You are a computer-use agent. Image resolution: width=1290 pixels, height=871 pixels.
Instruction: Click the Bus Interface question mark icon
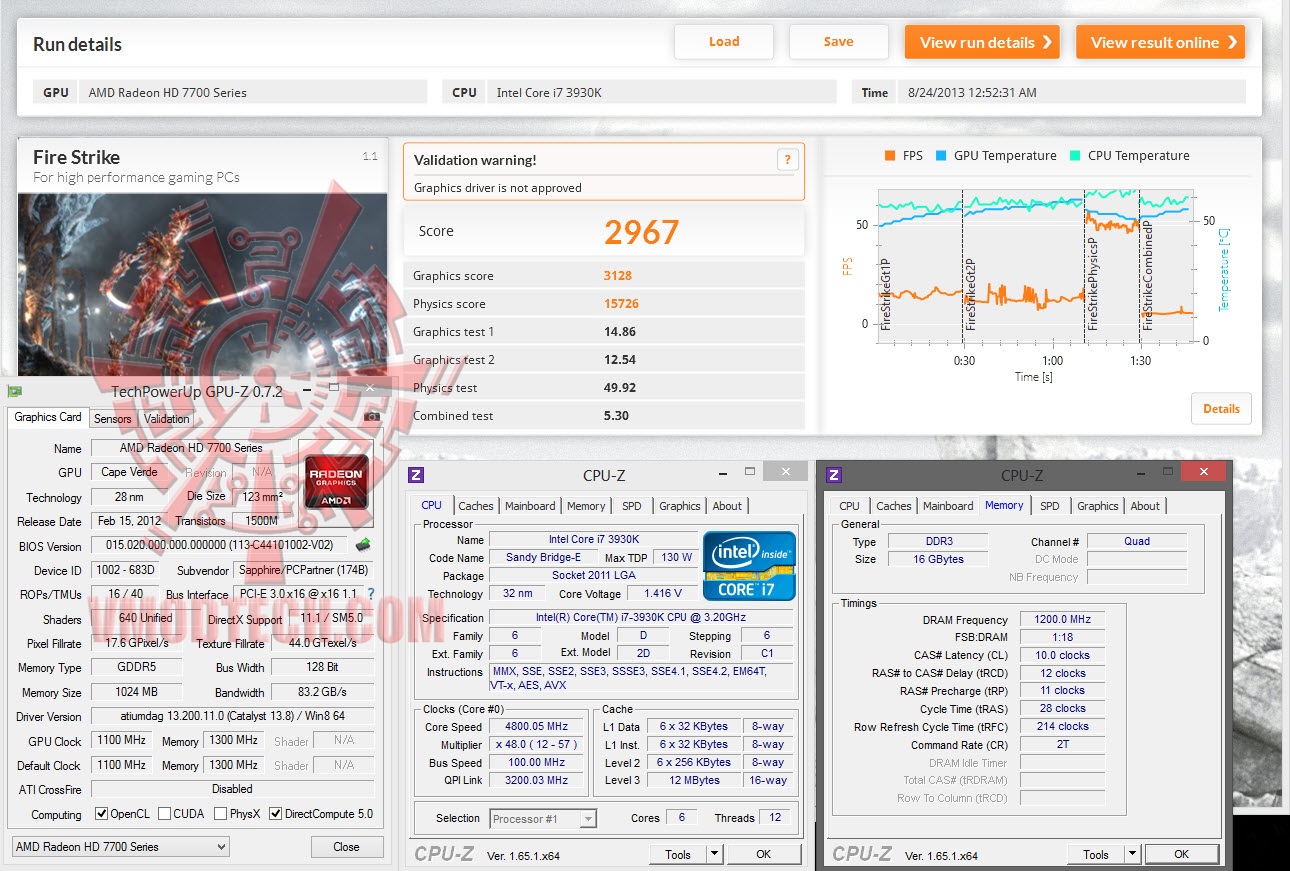pyautogui.click(x=371, y=594)
